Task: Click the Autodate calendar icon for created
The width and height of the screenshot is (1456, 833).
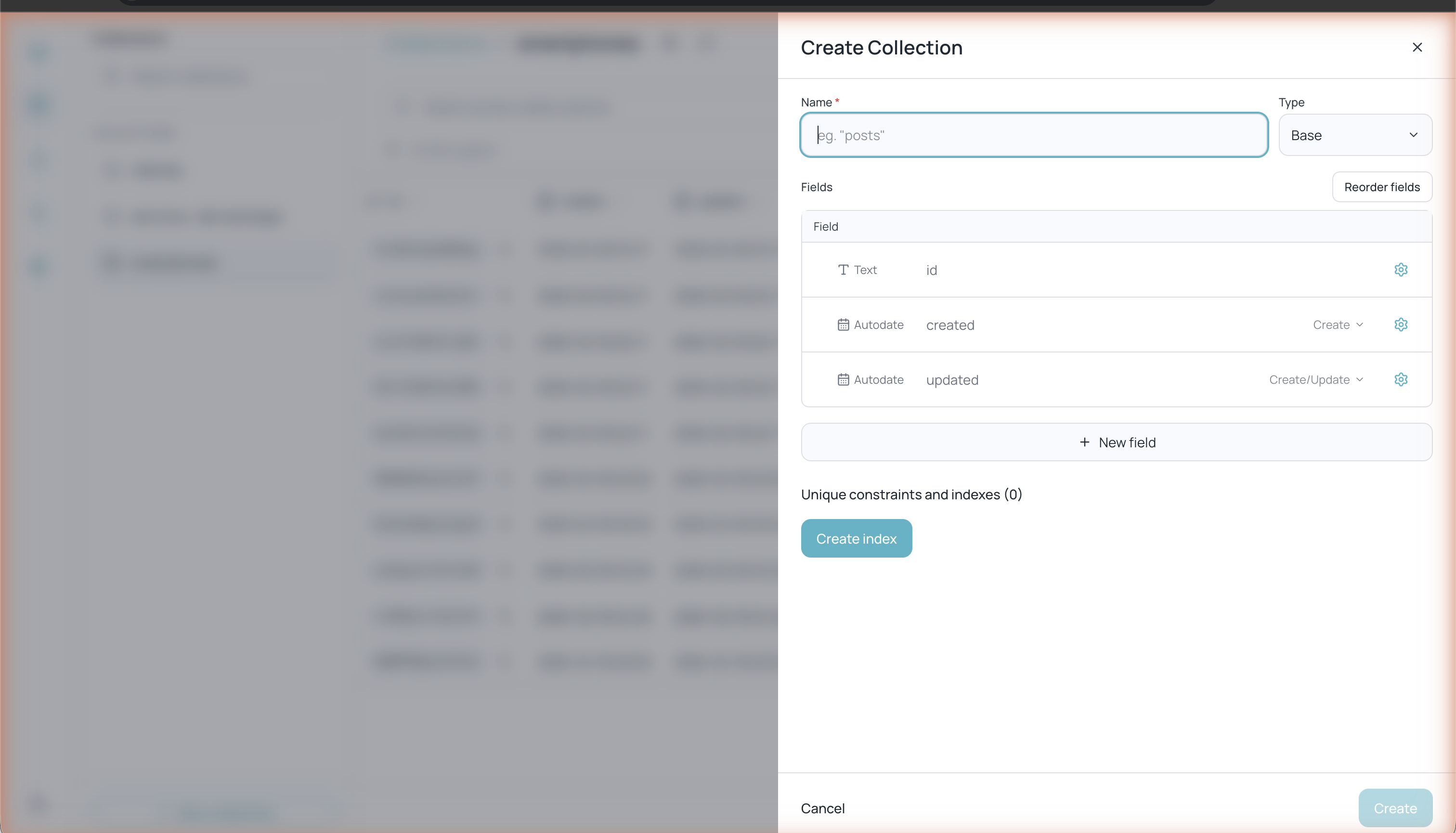Action: [843, 324]
